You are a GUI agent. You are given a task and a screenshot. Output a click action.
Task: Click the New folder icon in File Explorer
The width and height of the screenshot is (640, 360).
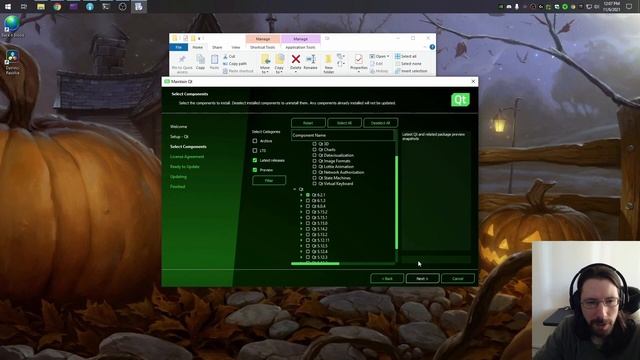point(328,60)
